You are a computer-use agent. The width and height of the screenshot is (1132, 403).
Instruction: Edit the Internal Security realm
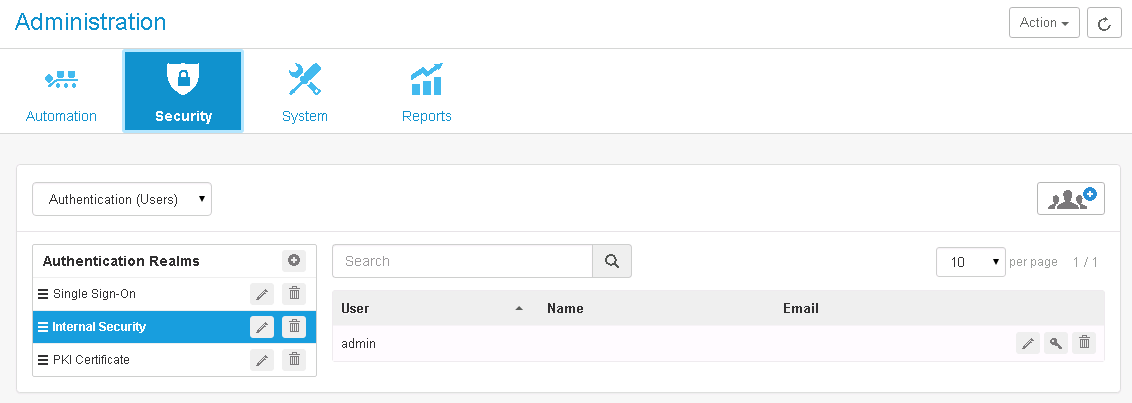(x=262, y=326)
